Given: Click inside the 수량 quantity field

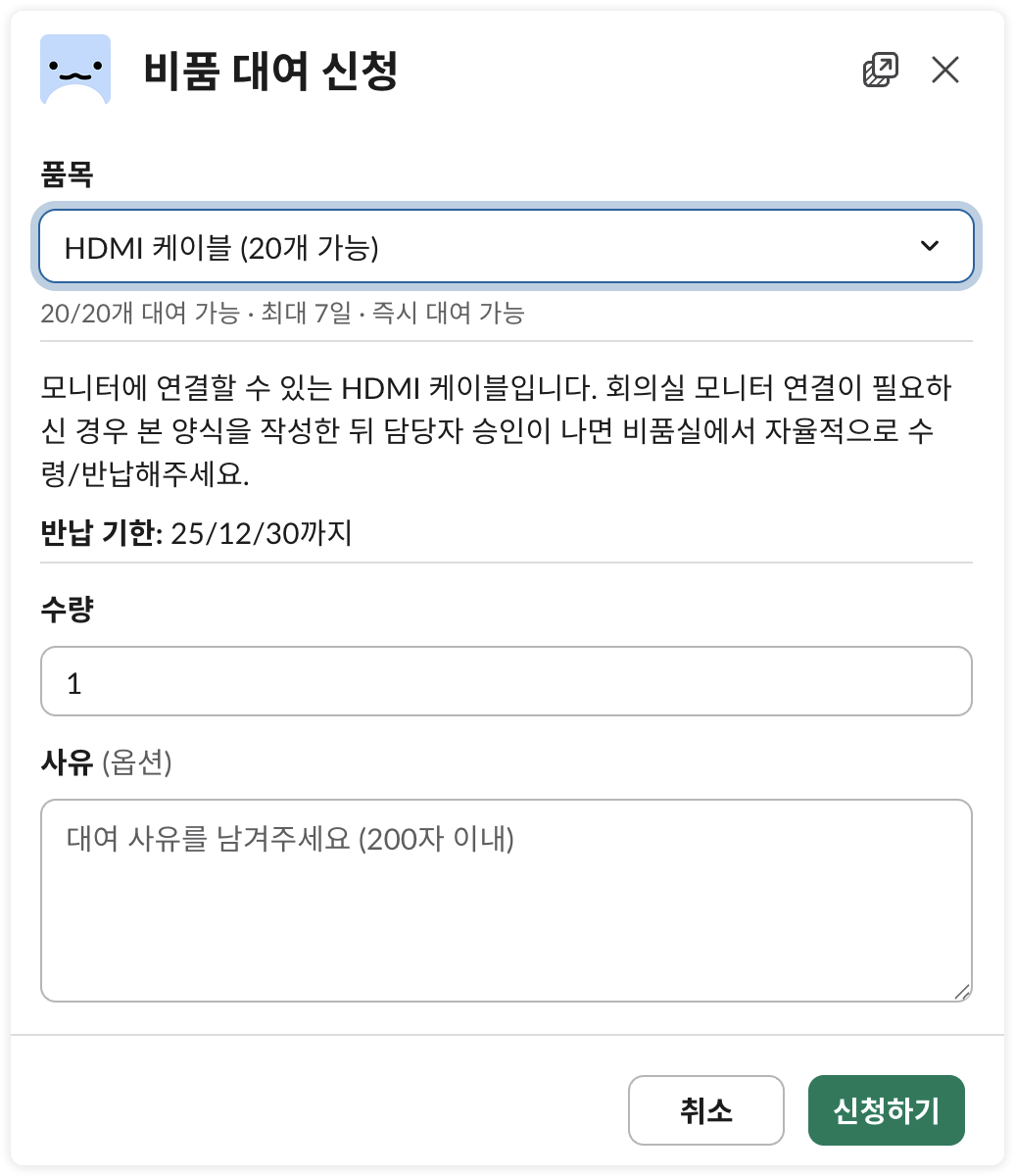Looking at the screenshot, I should tap(506, 680).
